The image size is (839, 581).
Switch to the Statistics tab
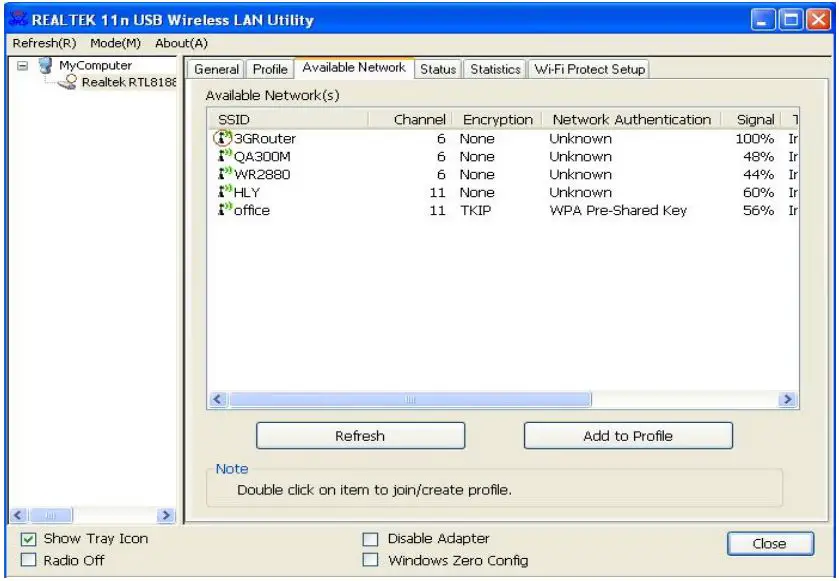tap(495, 69)
